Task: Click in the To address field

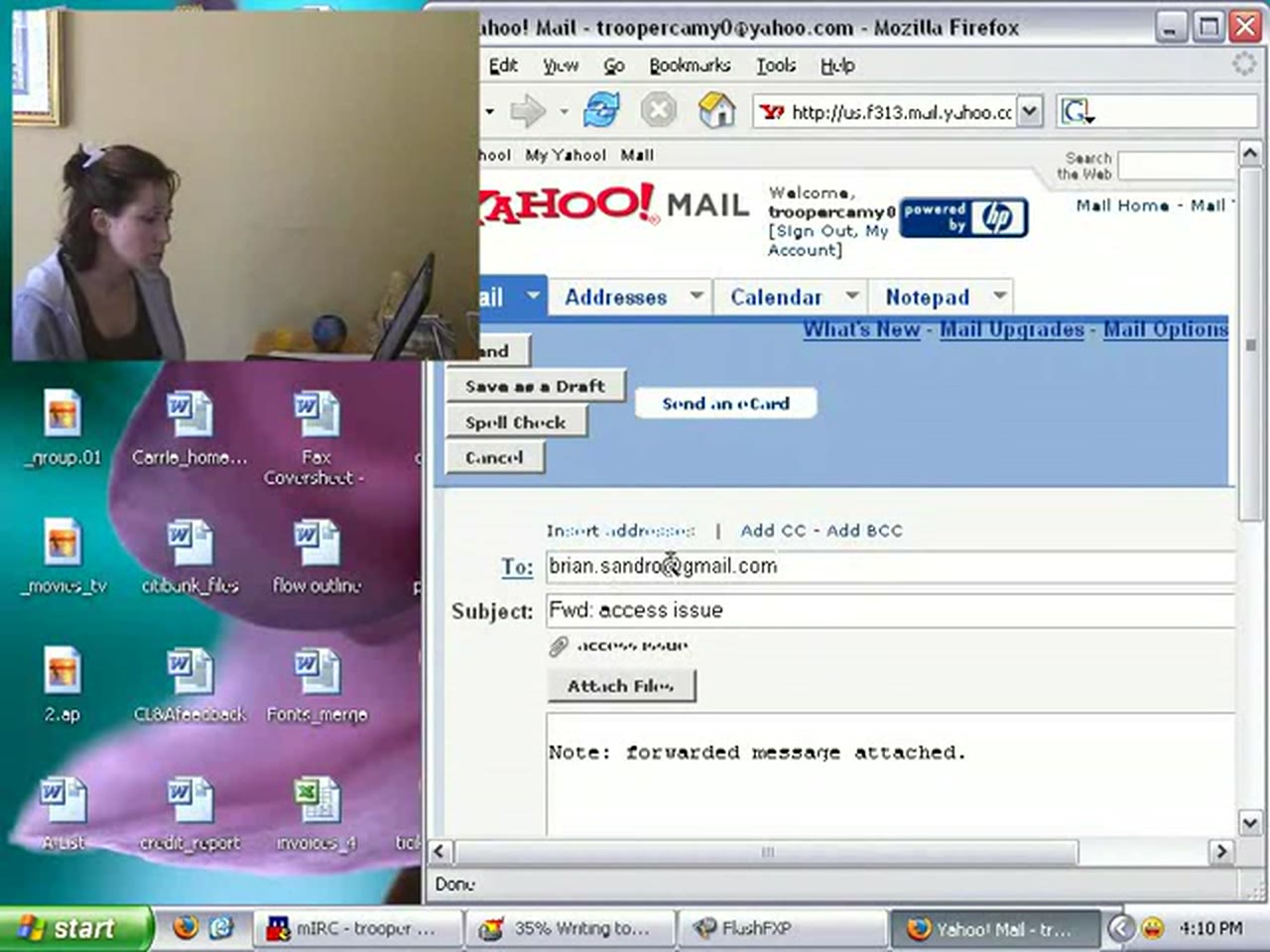Action: coord(890,566)
